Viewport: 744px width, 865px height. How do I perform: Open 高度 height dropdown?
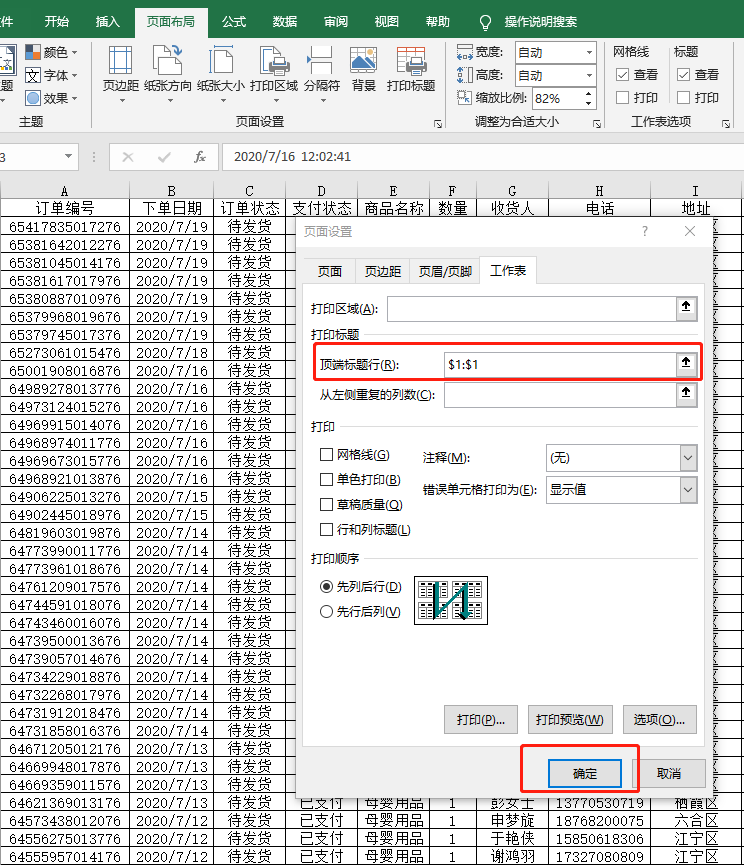click(589, 76)
